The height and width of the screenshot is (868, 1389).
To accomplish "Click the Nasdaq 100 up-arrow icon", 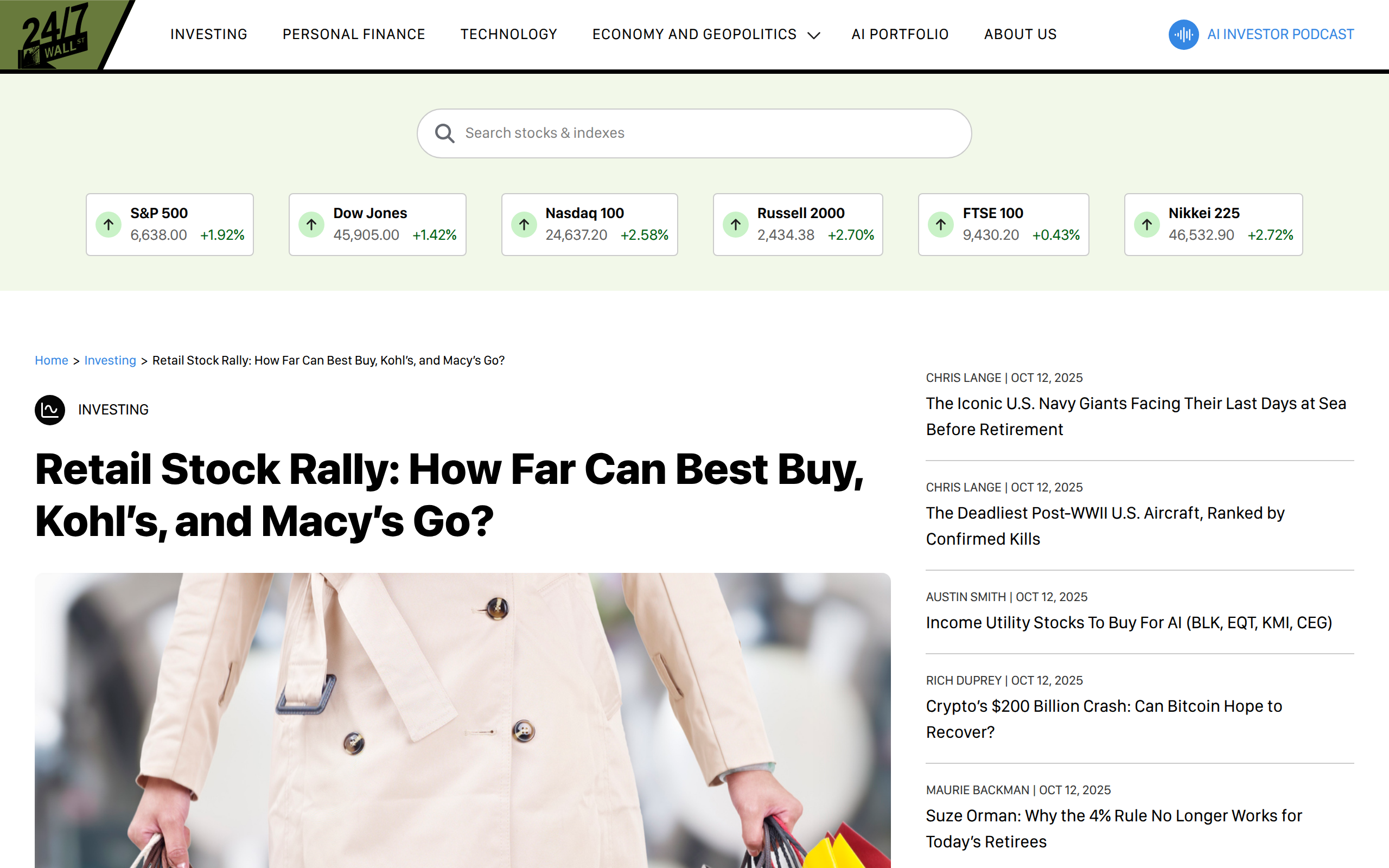I will coord(524,225).
